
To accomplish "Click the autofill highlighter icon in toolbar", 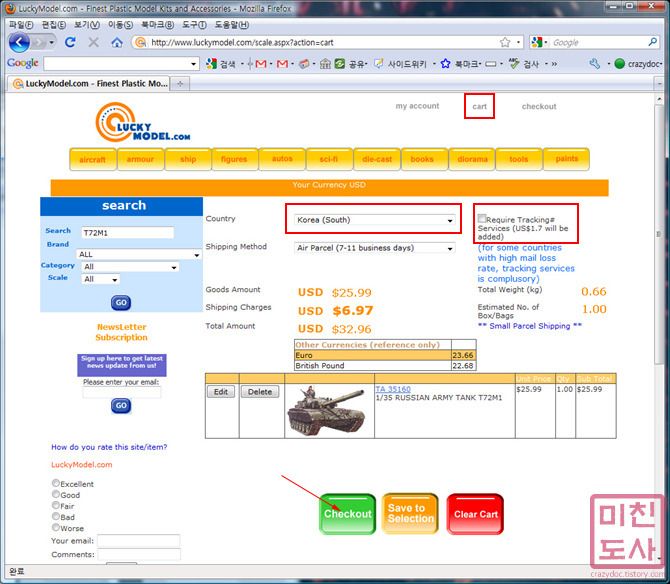I will click(x=491, y=64).
